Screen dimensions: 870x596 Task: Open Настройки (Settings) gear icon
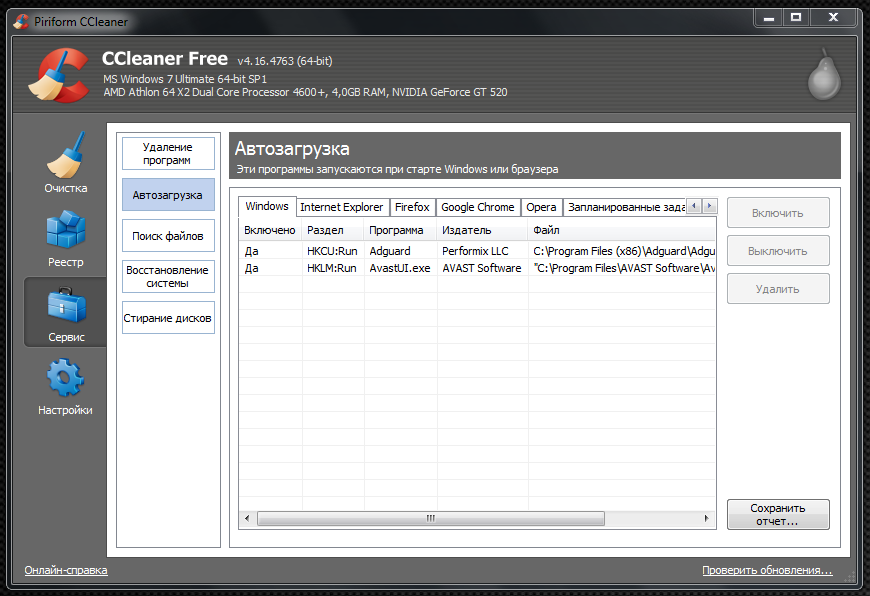tap(66, 379)
